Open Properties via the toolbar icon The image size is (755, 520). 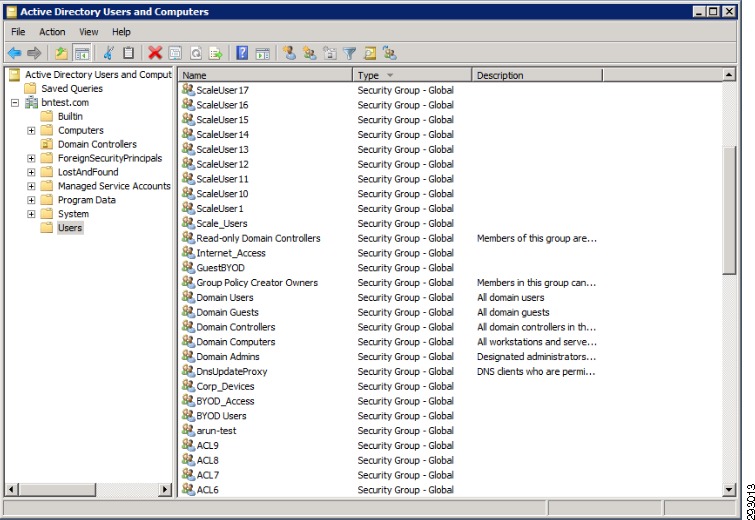click(x=175, y=53)
